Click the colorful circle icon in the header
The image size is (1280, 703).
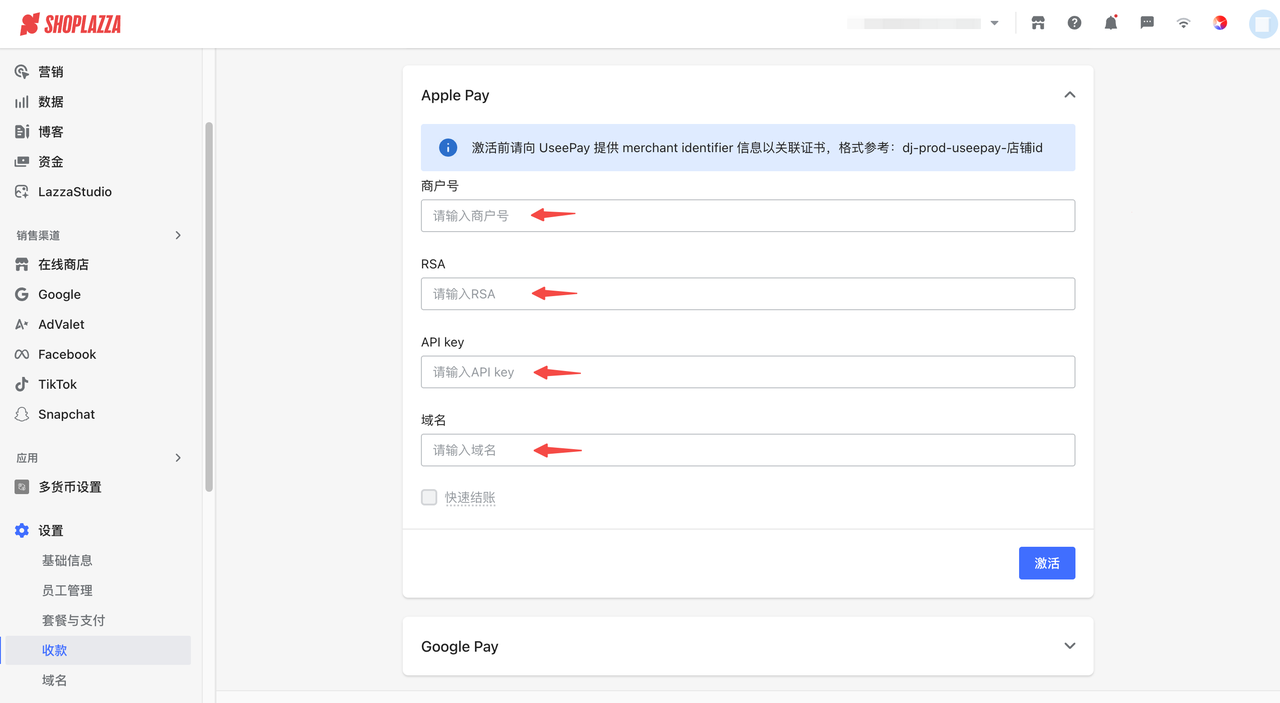pos(1220,23)
